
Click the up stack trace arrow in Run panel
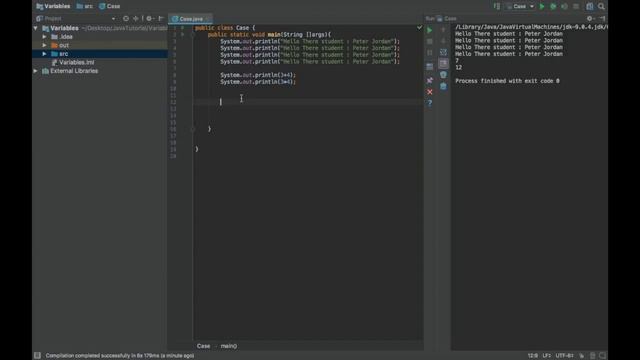point(443,30)
